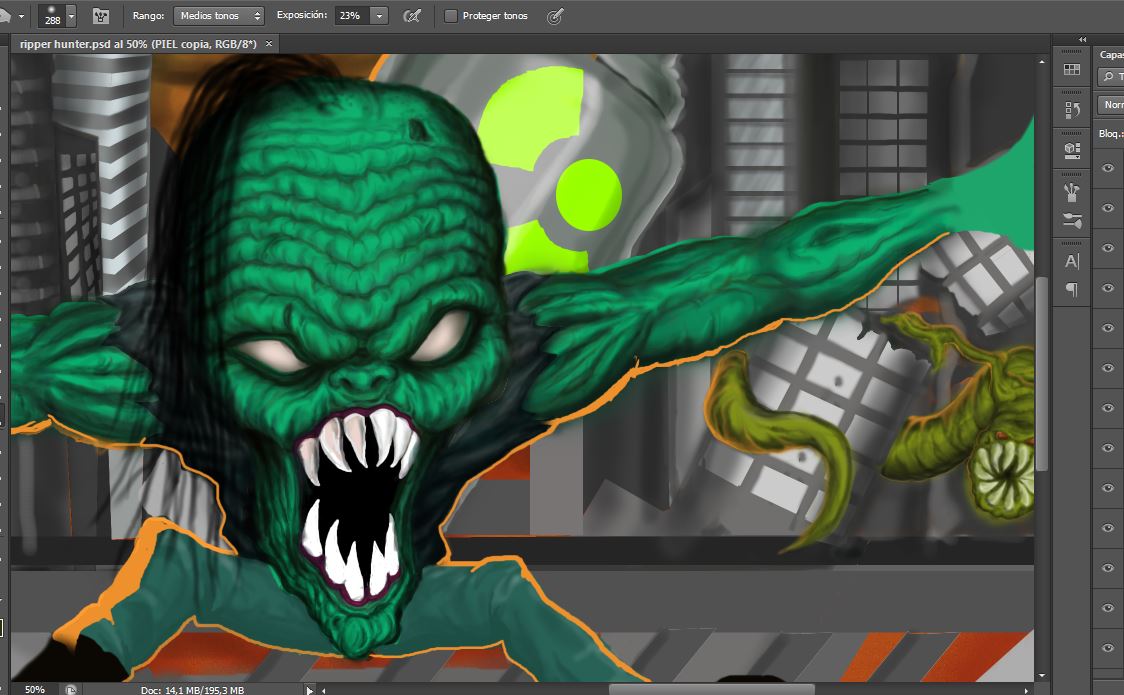The width and height of the screenshot is (1124, 695).
Task: Hide the PIEL copia layer visibility
Action: (1107, 169)
